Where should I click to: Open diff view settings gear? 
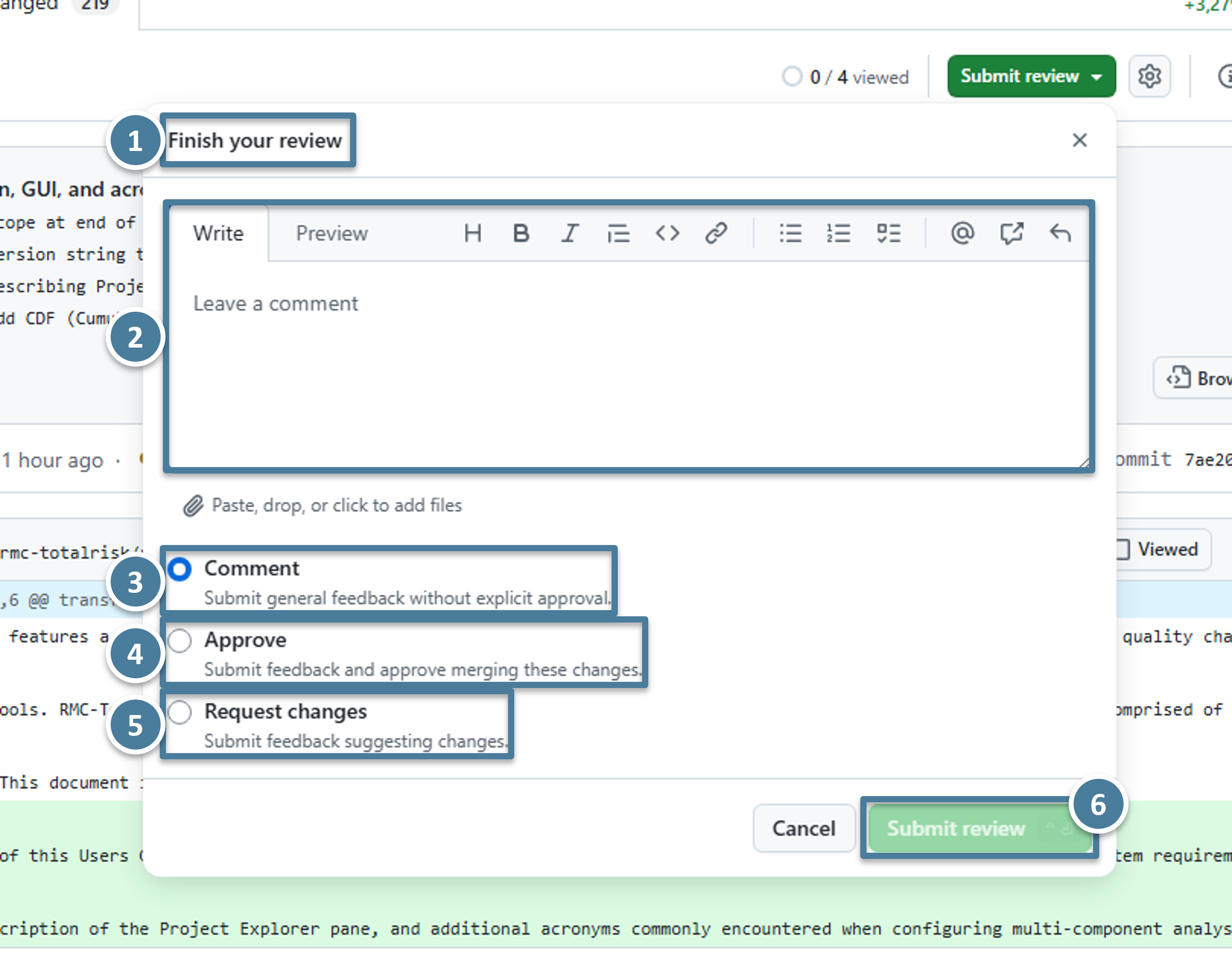tap(1149, 76)
